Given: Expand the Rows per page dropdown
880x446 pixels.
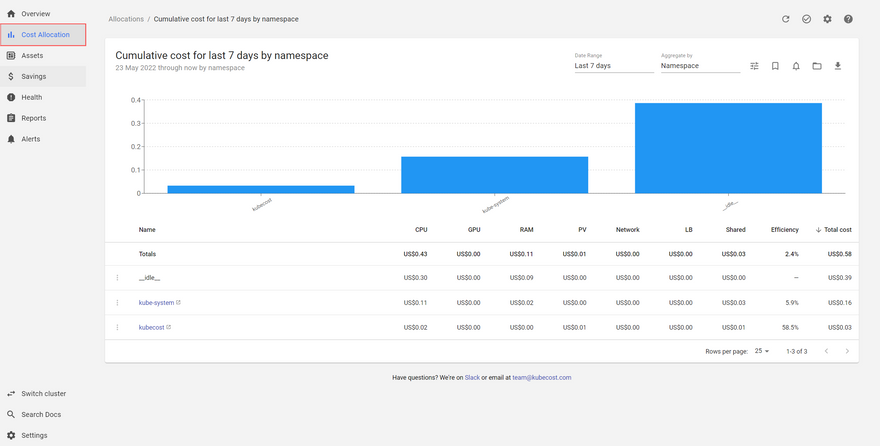Looking at the screenshot, I should point(762,351).
